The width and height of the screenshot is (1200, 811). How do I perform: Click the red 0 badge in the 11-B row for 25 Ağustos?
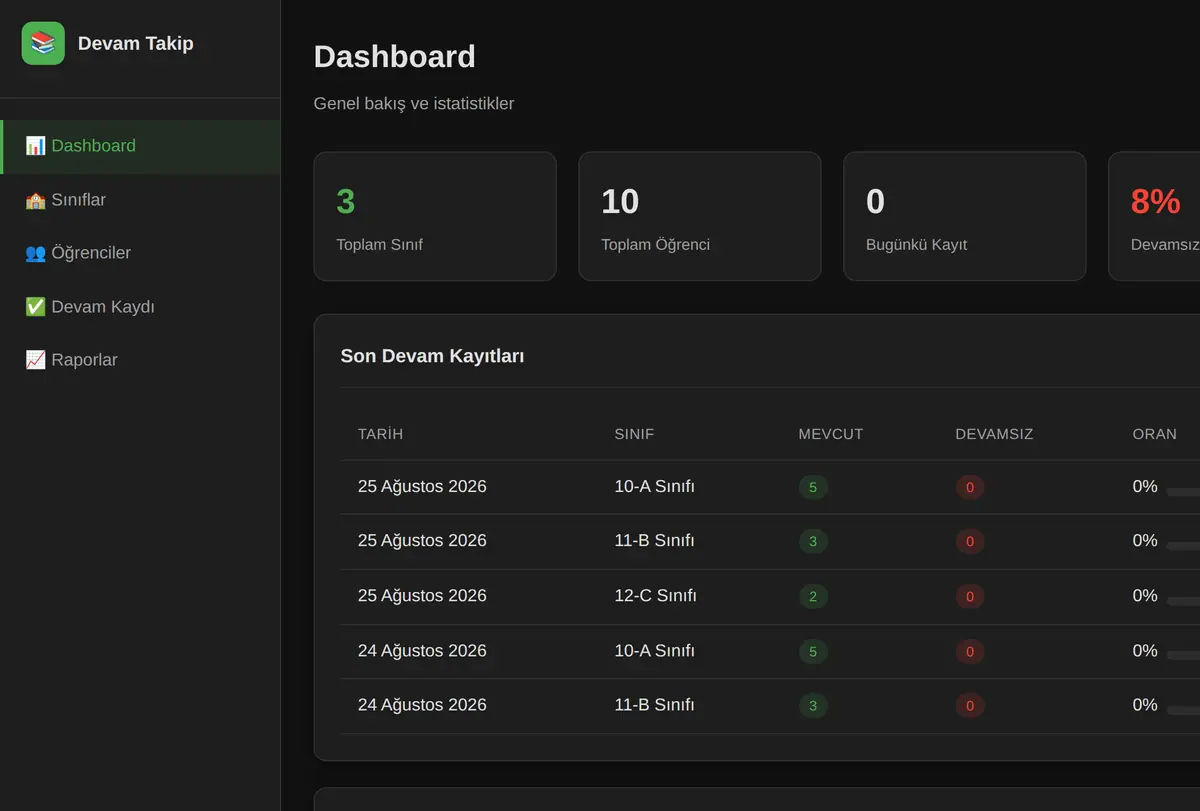coord(970,542)
